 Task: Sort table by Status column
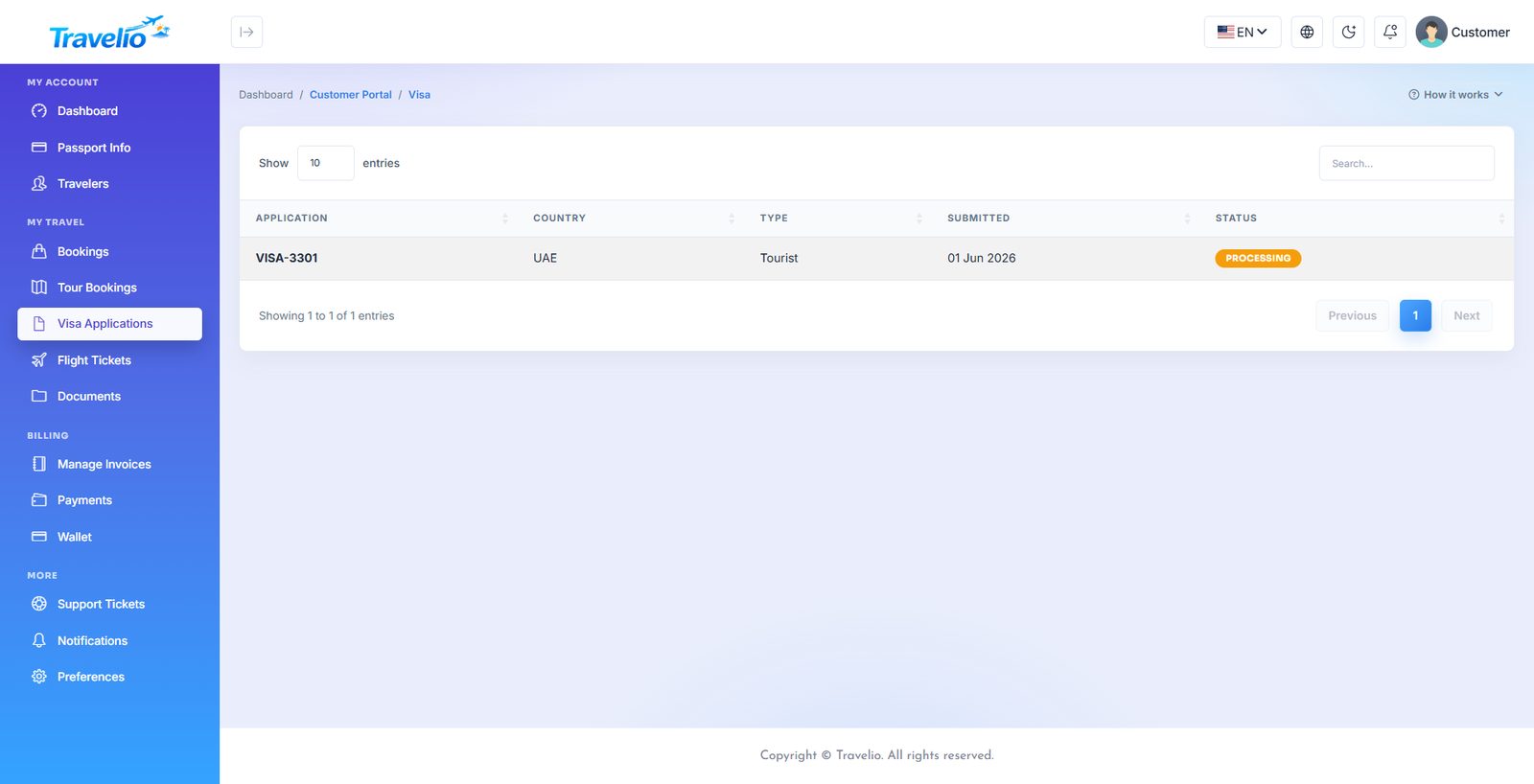point(1357,219)
